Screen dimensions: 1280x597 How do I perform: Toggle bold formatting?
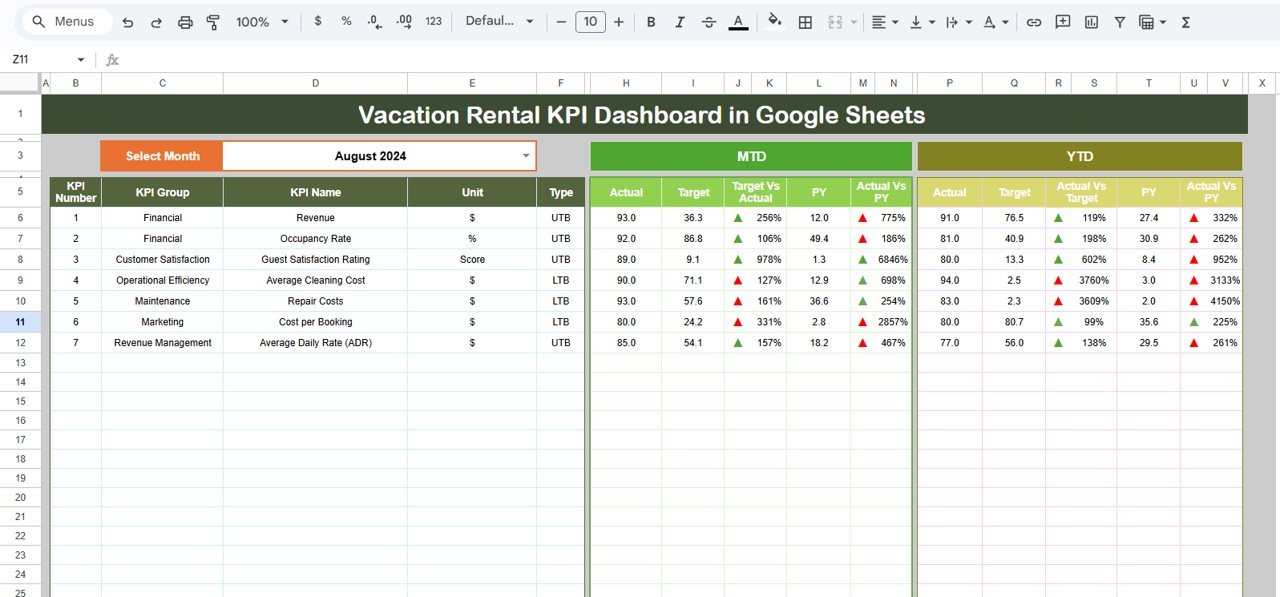[651, 20]
